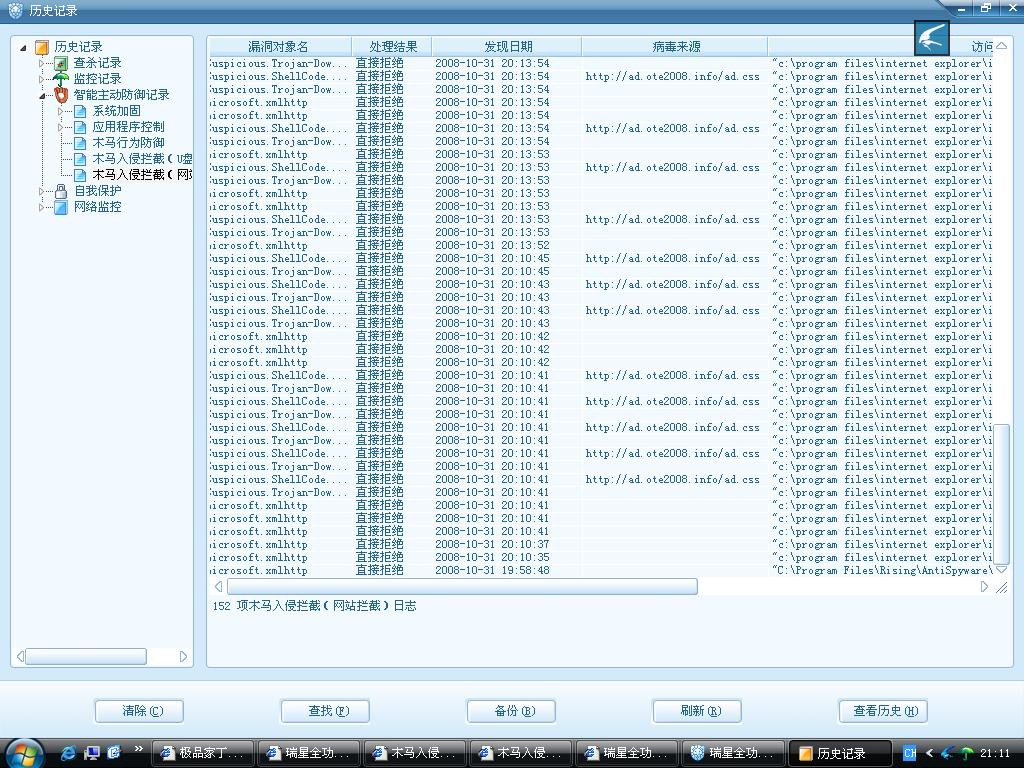Show hidden tray icons arrow

point(929,753)
